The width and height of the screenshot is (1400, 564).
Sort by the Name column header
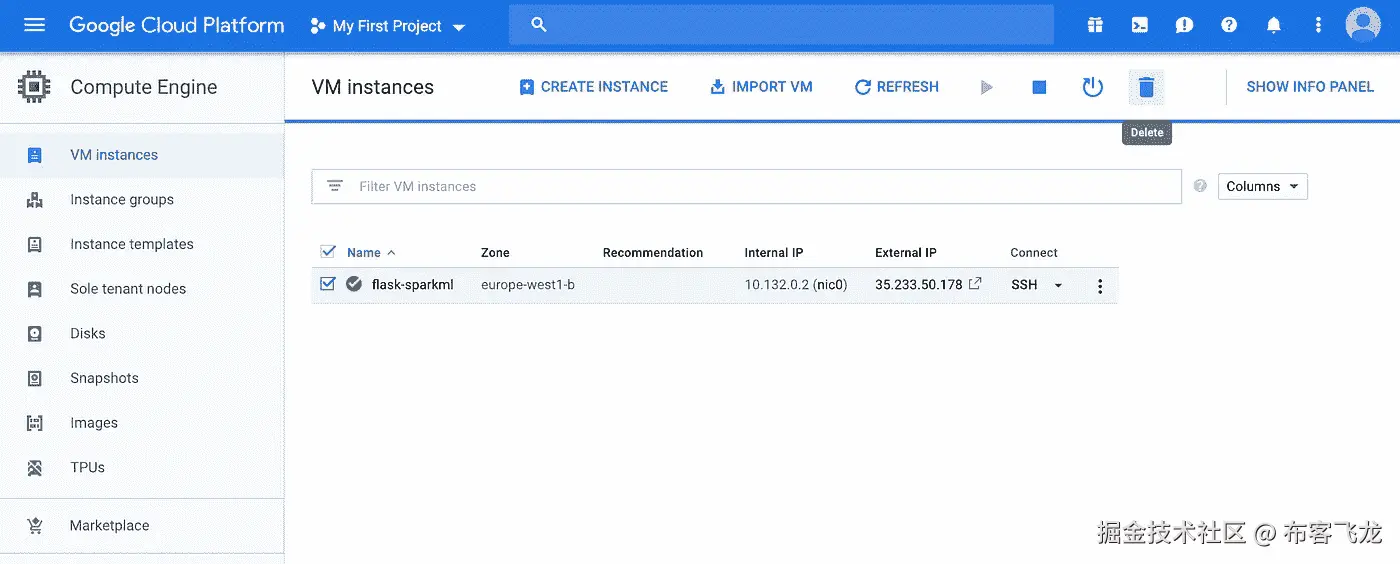click(x=364, y=253)
